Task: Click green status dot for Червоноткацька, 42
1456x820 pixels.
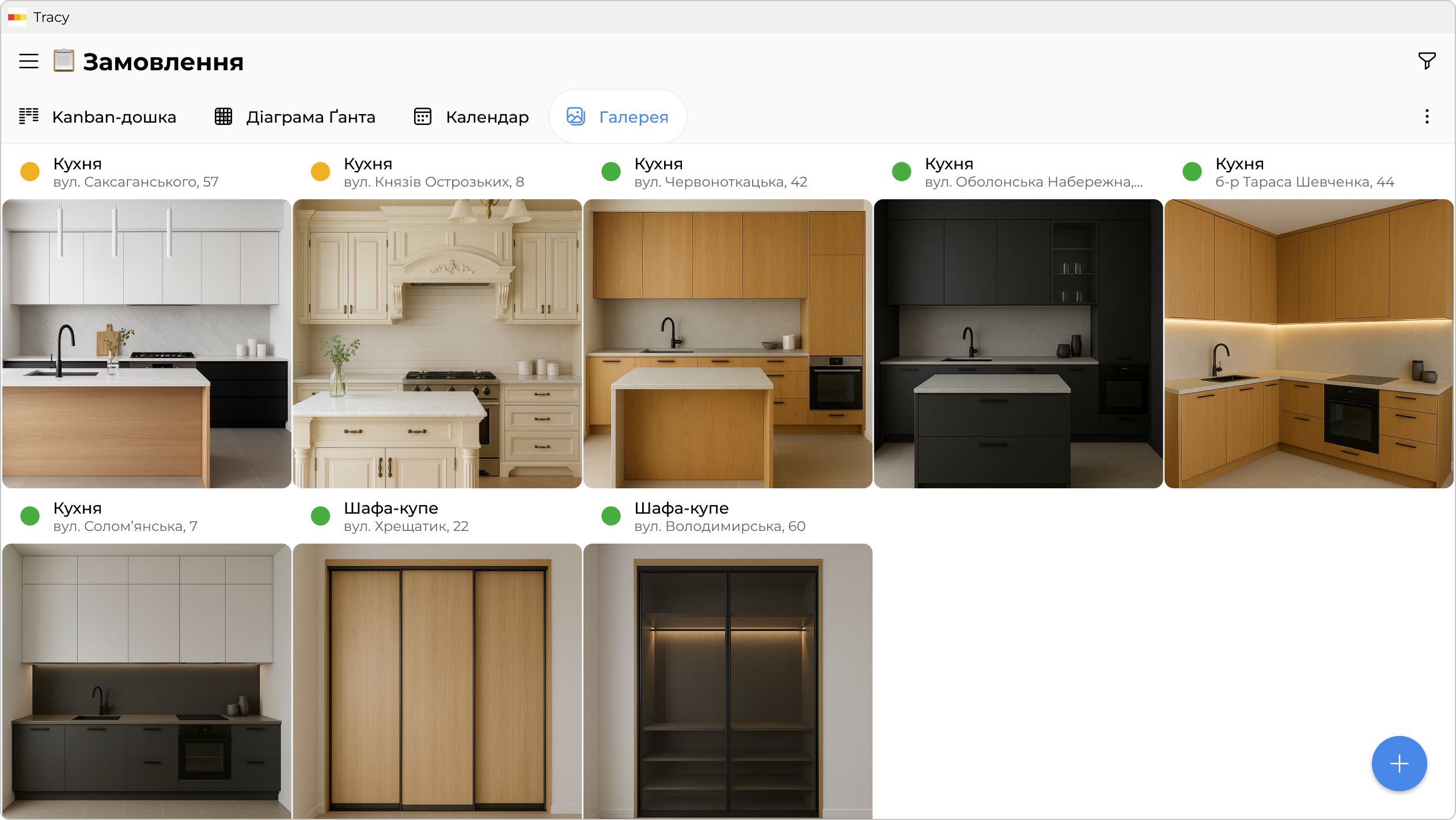Action: coord(611,172)
